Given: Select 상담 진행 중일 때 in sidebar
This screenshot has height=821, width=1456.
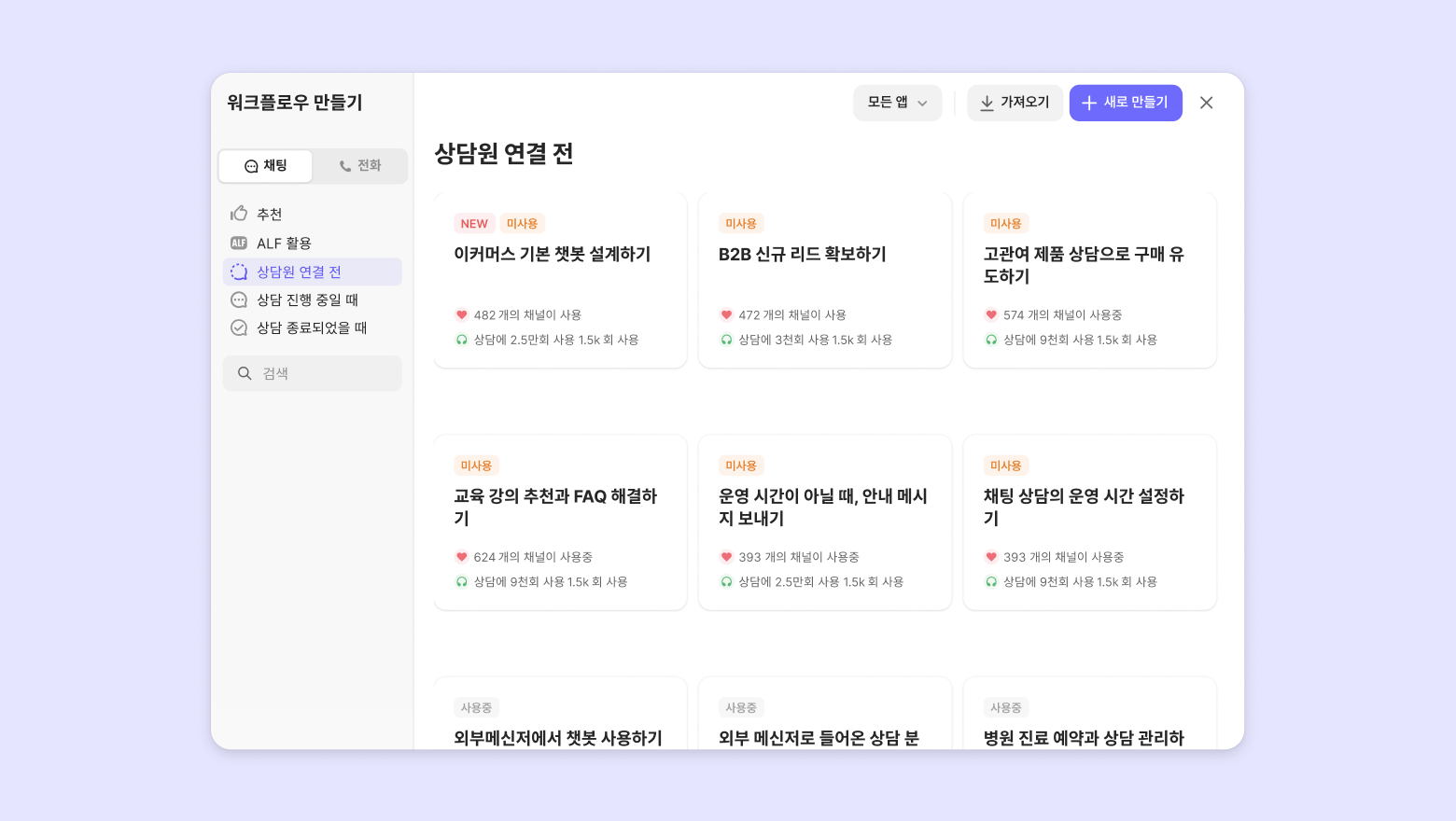Looking at the screenshot, I should point(308,299).
